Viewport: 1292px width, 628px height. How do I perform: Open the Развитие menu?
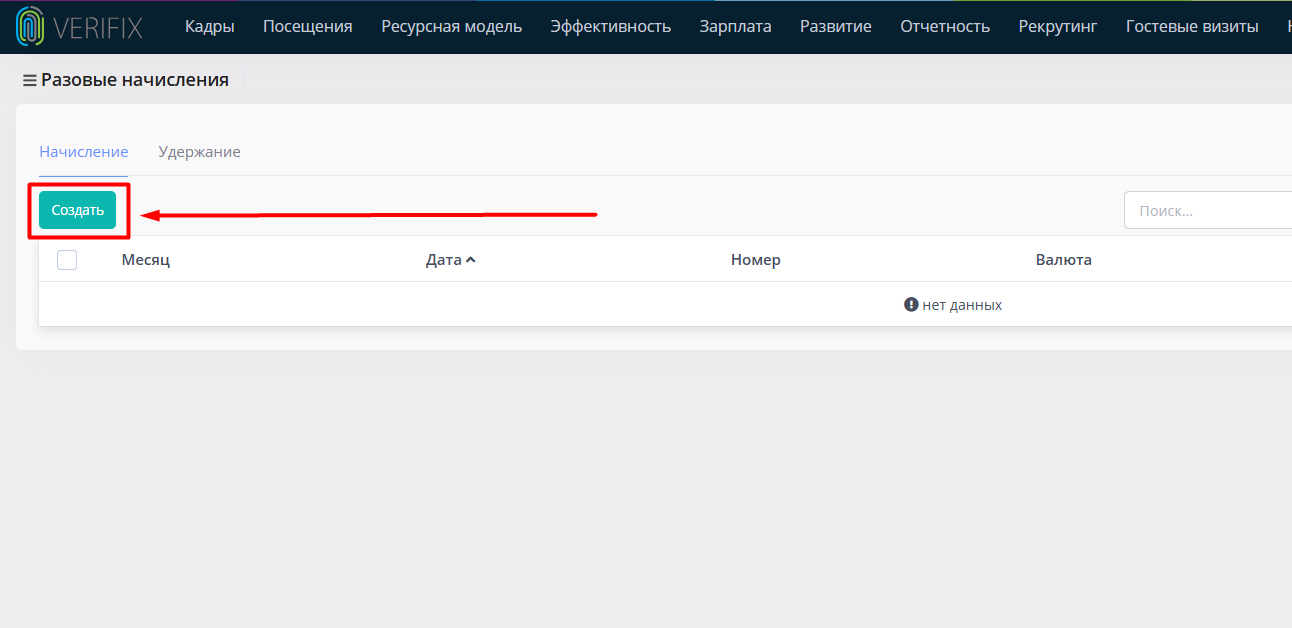(x=836, y=26)
